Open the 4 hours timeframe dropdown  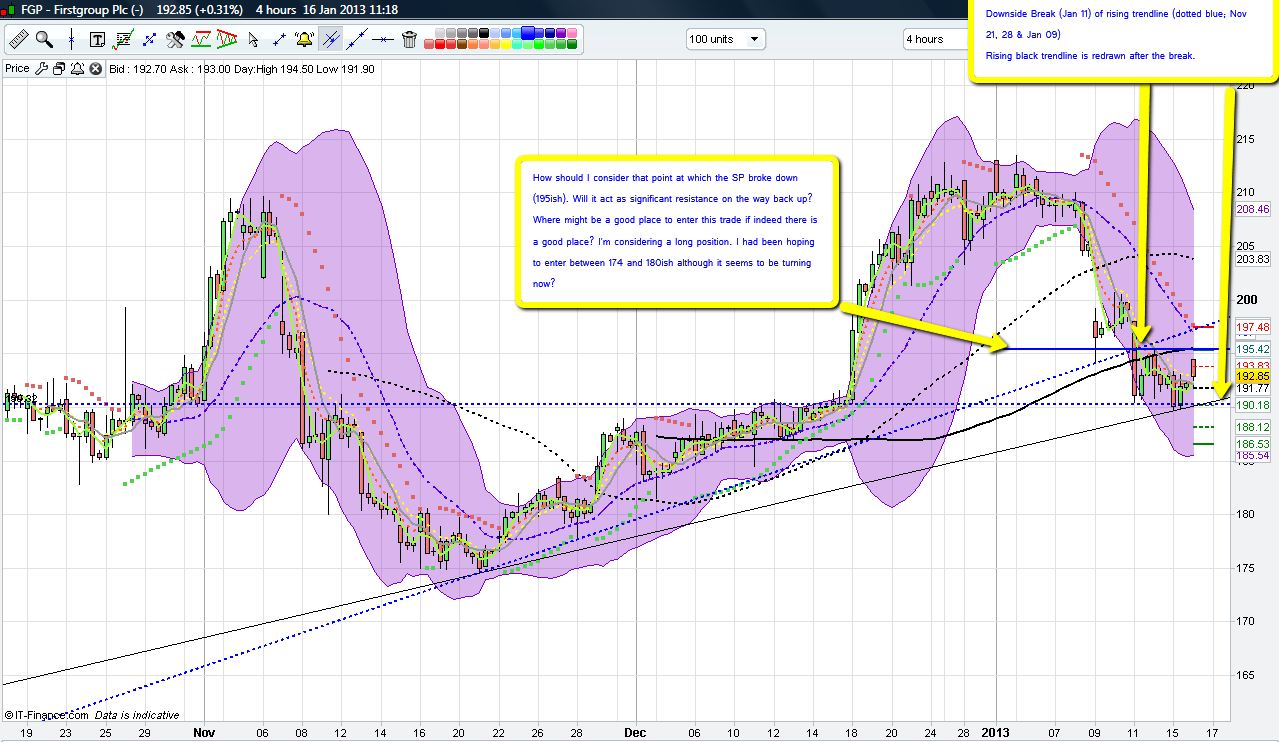[x=941, y=40]
